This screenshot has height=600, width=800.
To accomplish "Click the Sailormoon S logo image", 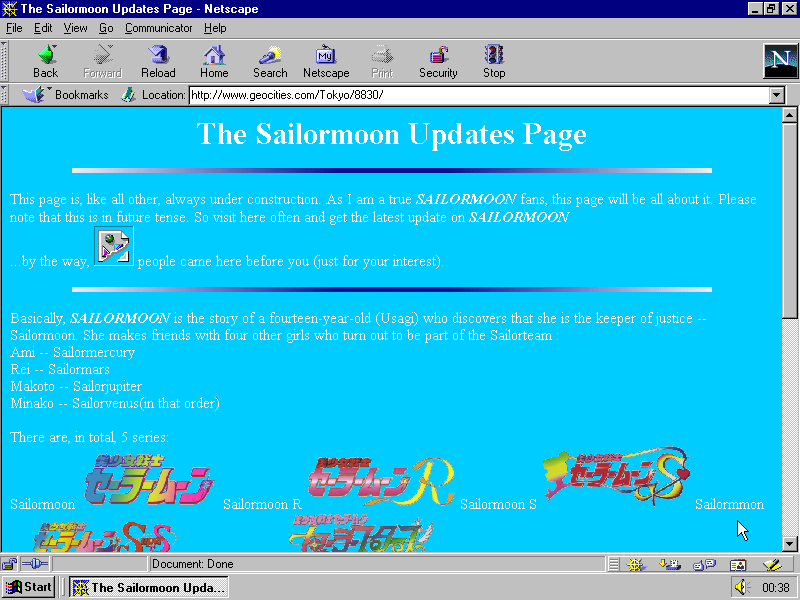I will (x=616, y=477).
